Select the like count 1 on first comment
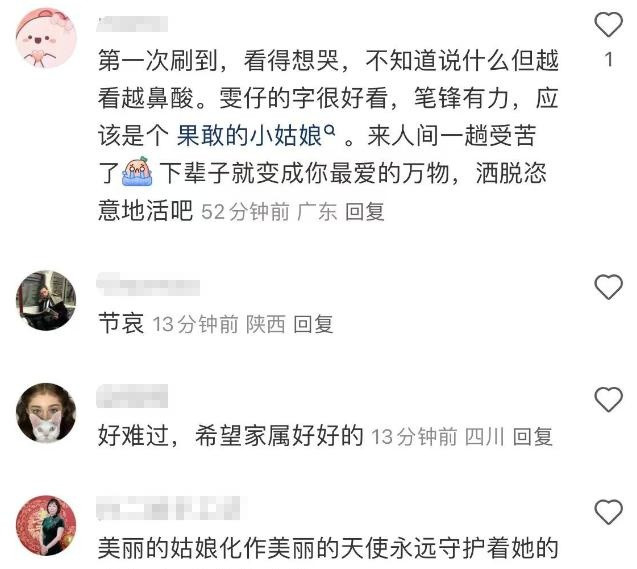Viewport: 637px width, 569px height. pos(609,60)
